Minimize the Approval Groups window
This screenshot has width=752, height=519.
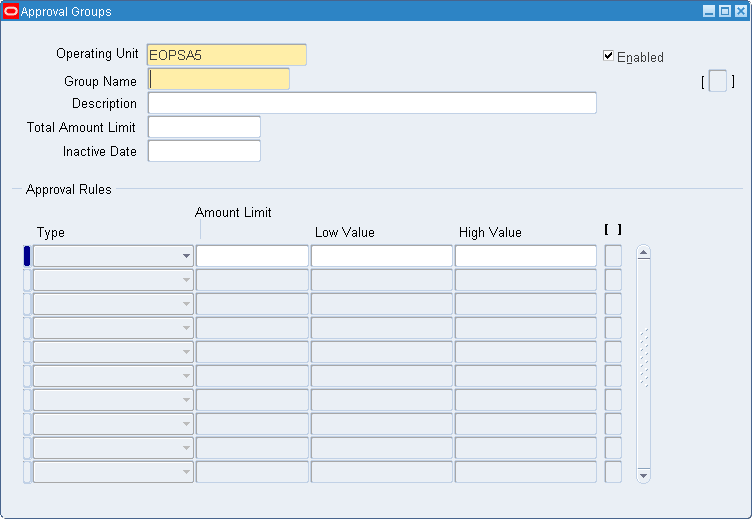pyautogui.click(x=709, y=11)
